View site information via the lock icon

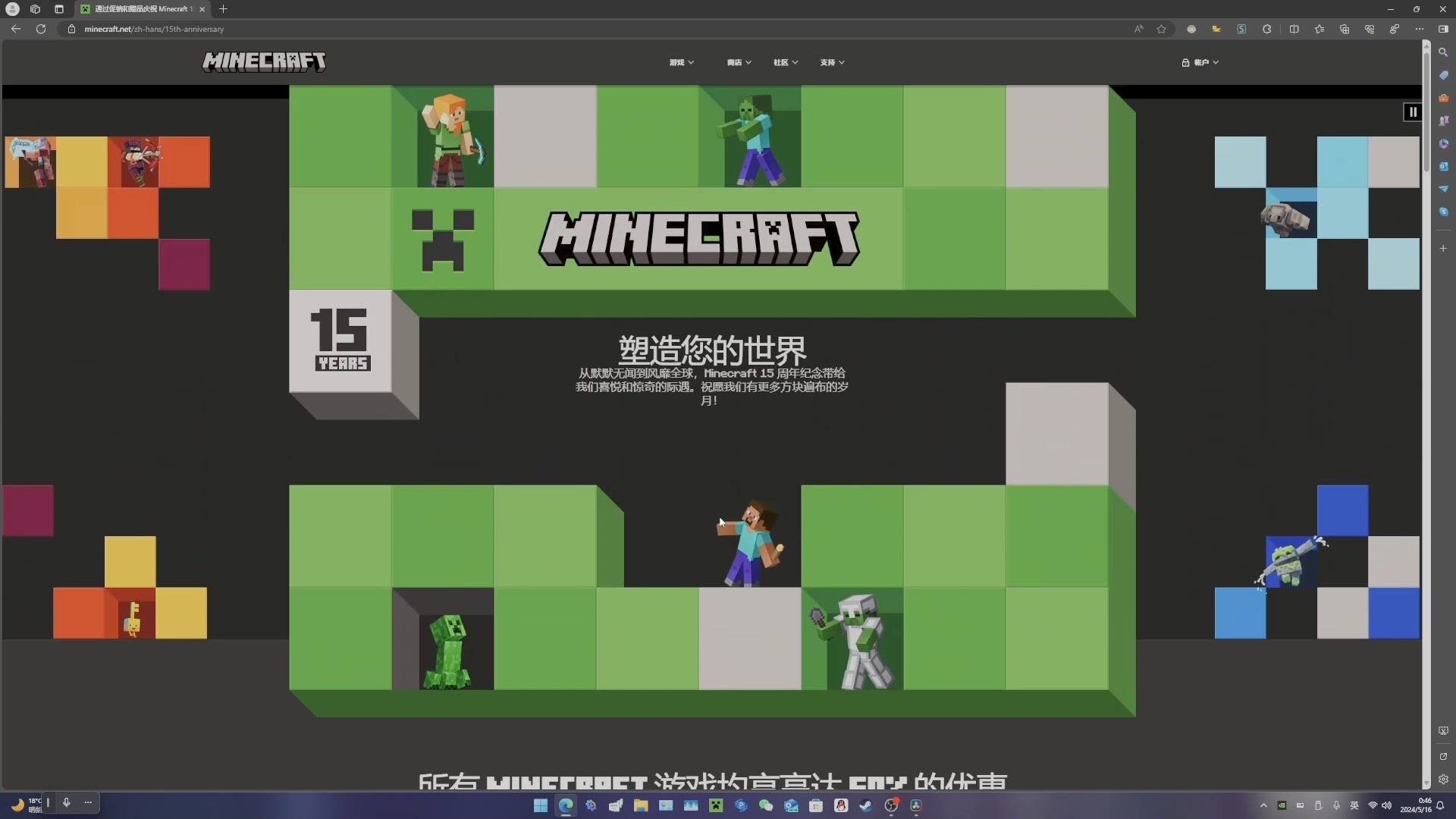[71, 29]
